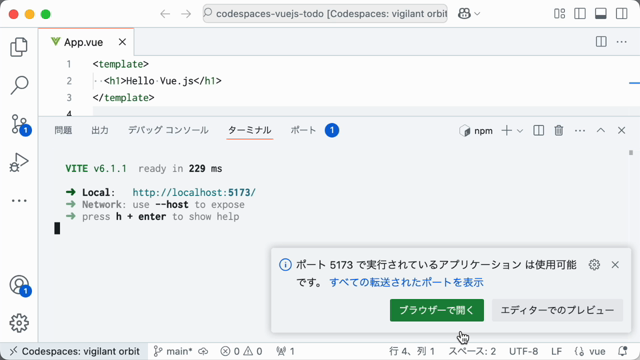
Task: Open the Customize Layout control
Action: (x=560, y=14)
